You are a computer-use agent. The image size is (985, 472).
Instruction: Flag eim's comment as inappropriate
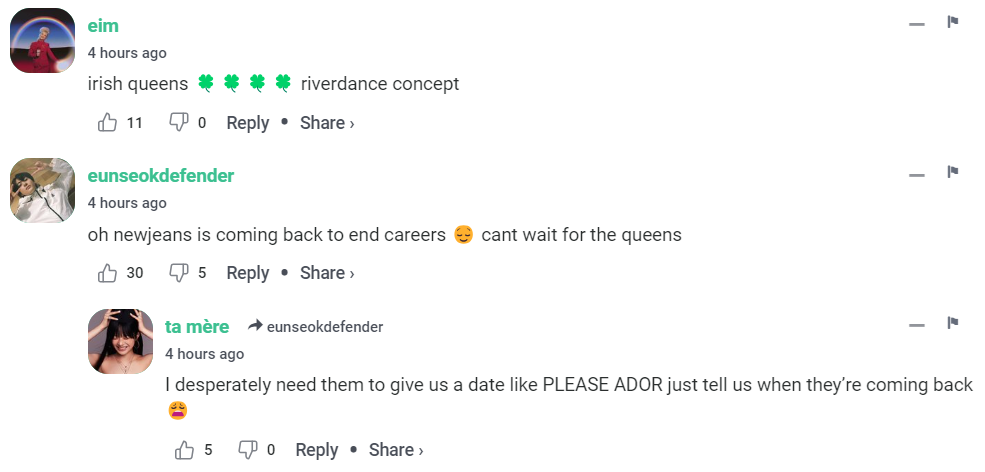(953, 22)
